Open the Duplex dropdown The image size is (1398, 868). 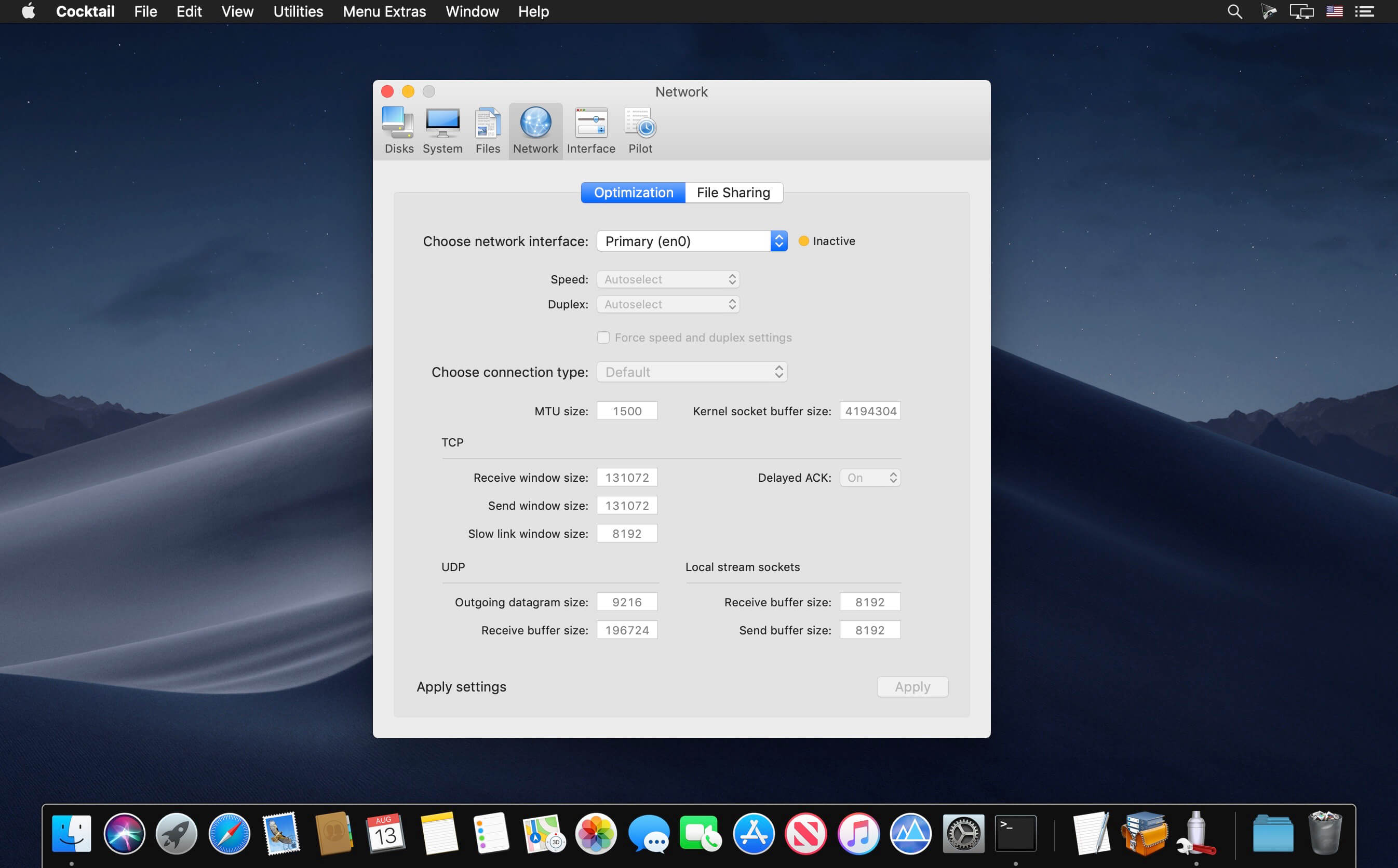coord(668,304)
